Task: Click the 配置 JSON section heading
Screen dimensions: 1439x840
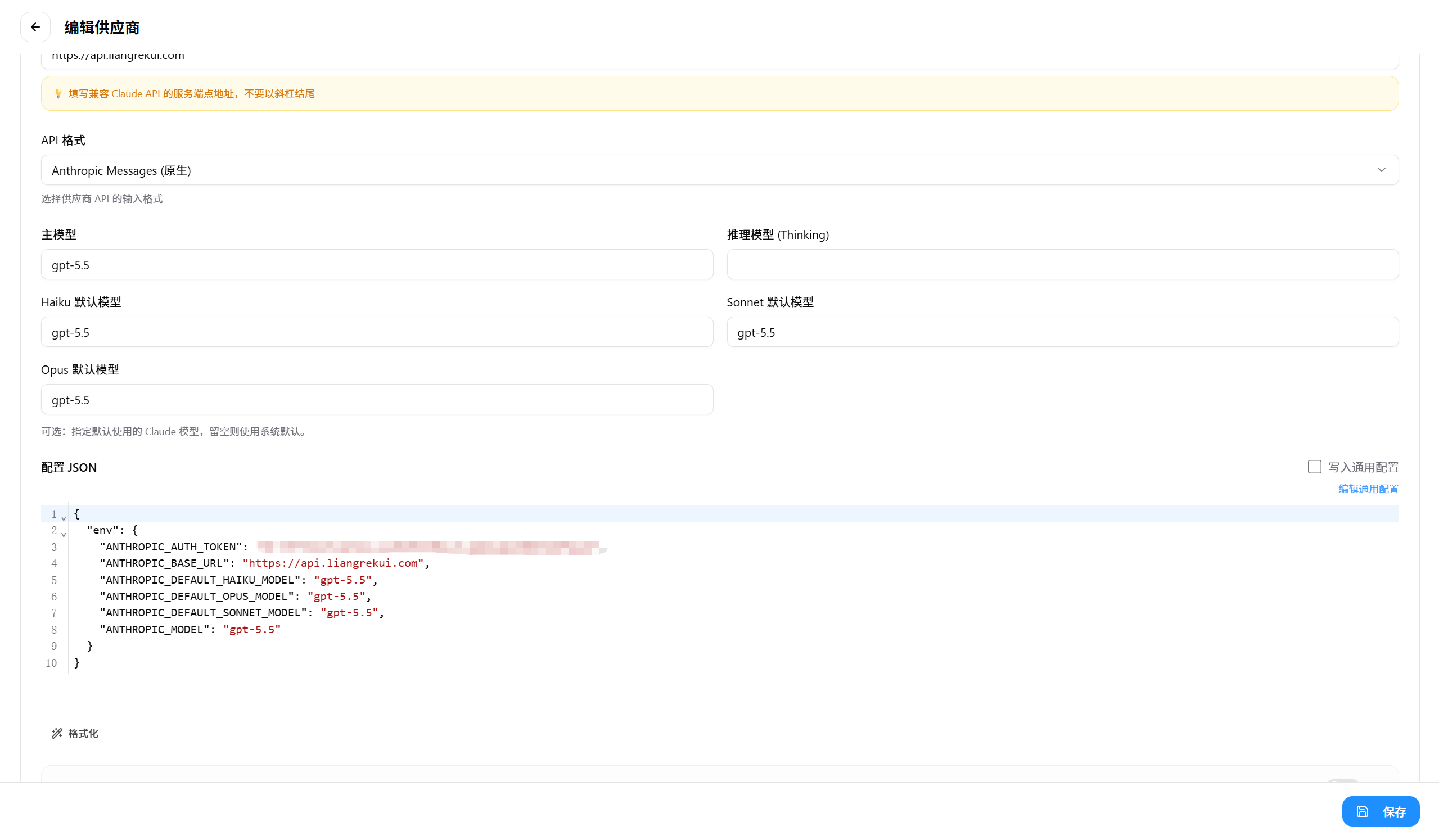Action: pyautogui.click(x=69, y=467)
